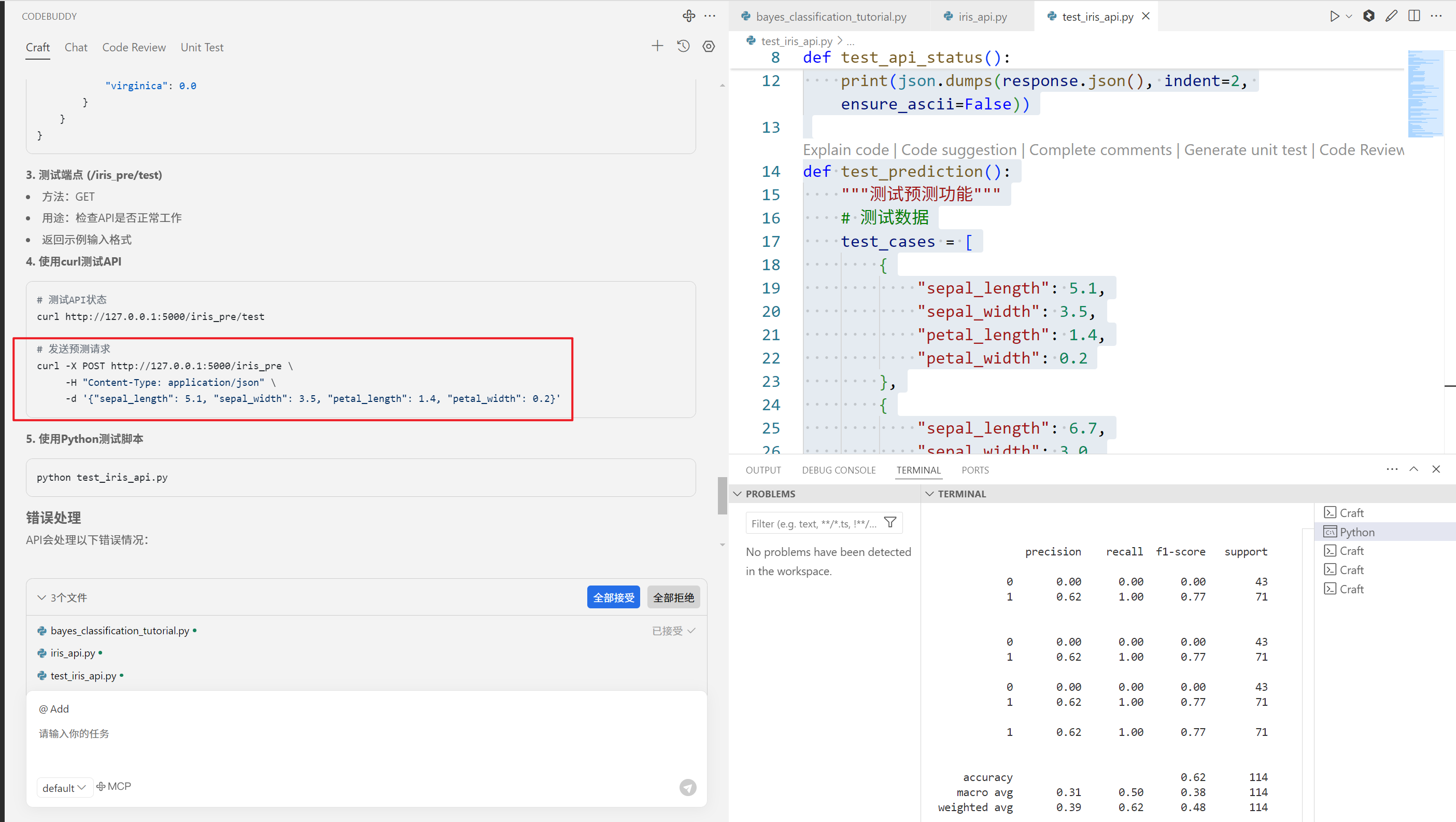The image size is (1456, 822).
Task: Click Python file icon beside iris_api.py in file list
Action: (x=42, y=653)
